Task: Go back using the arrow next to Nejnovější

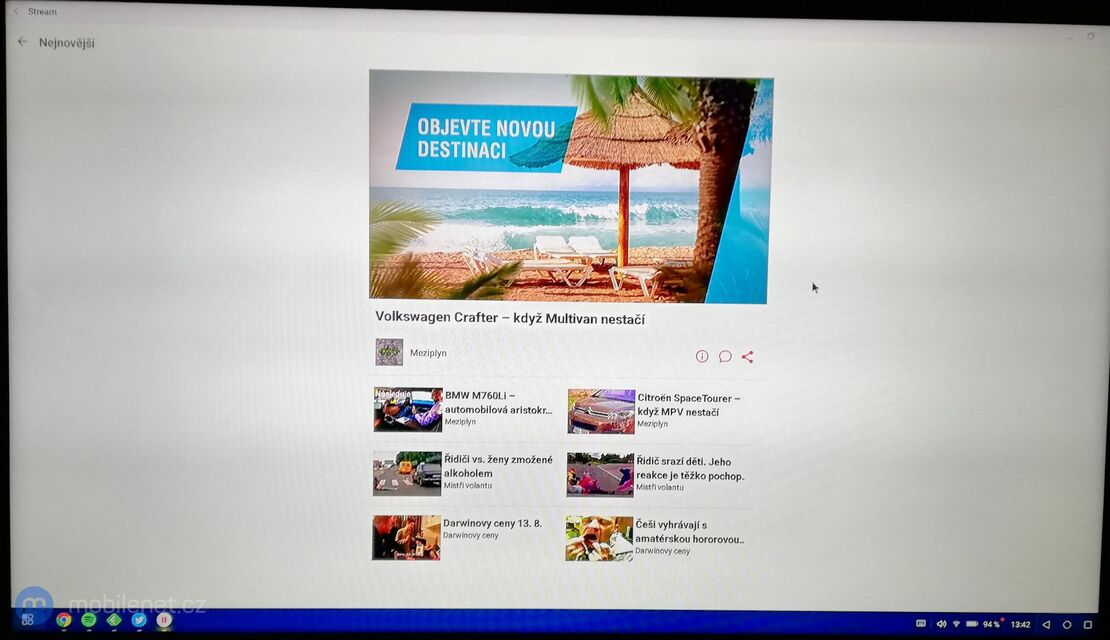Action: click(22, 42)
